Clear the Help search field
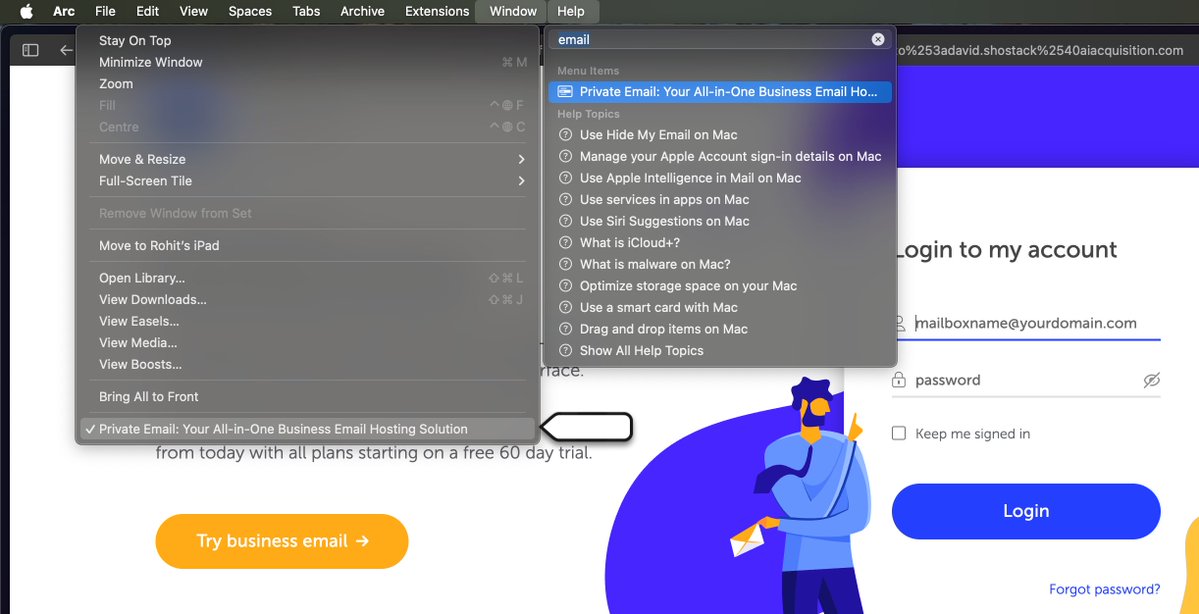Viewport: 1199px width, 614px height. click(x=878, y=39)
